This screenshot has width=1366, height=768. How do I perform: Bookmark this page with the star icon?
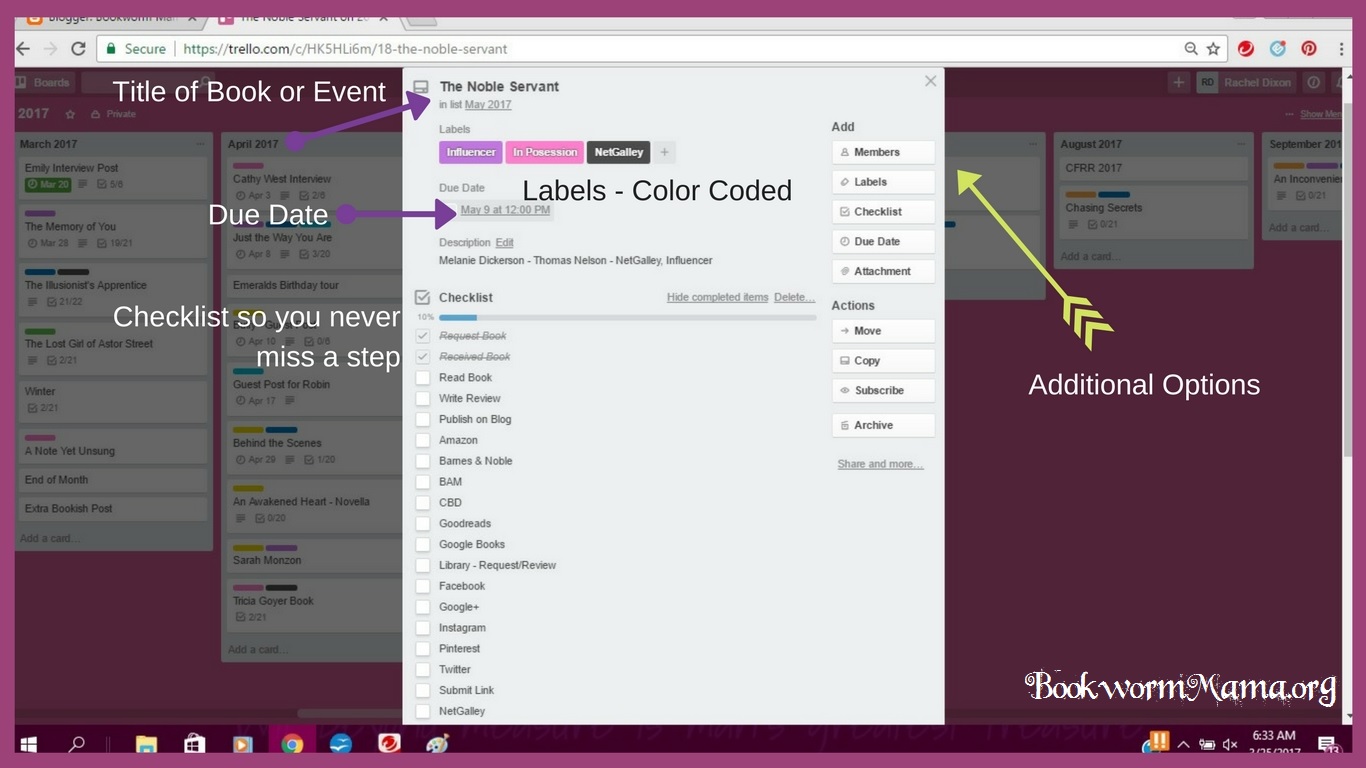tap(1213, 48)
